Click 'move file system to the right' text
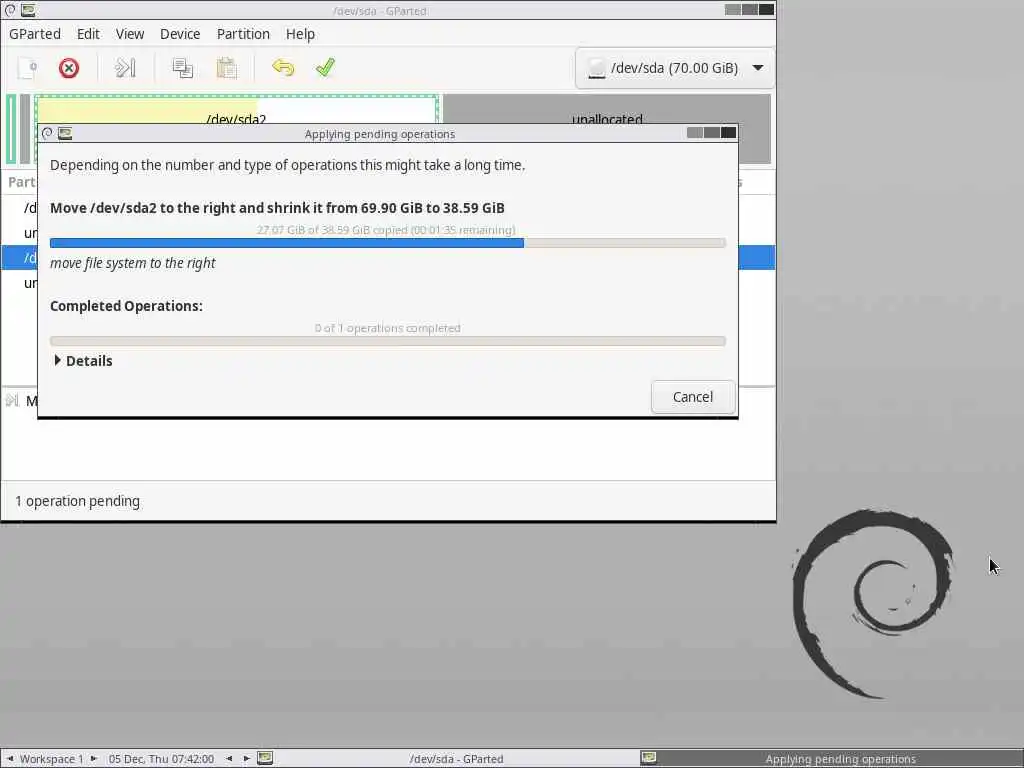 [133, 263]
